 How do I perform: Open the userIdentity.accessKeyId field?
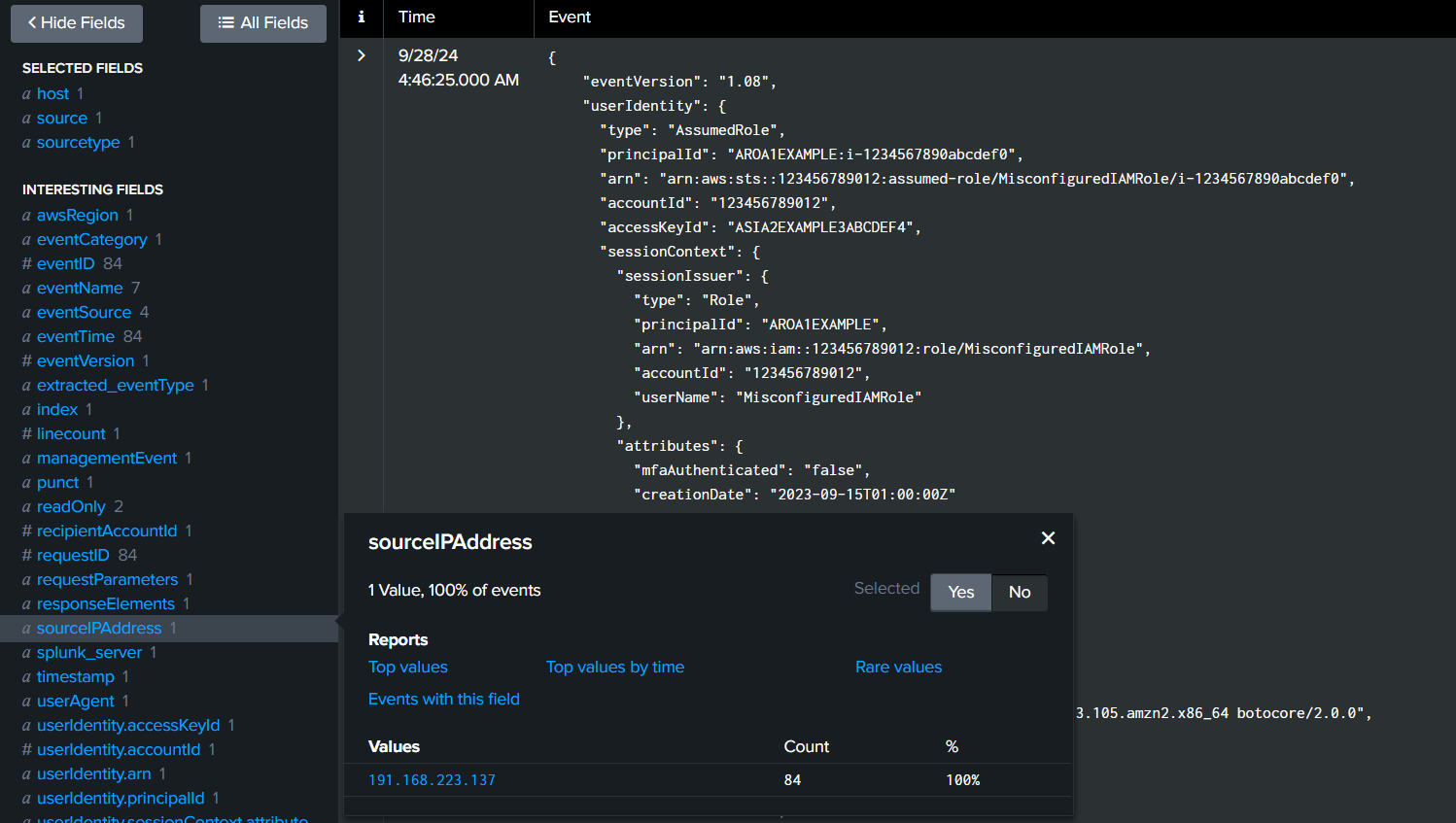tap(128, 725)
